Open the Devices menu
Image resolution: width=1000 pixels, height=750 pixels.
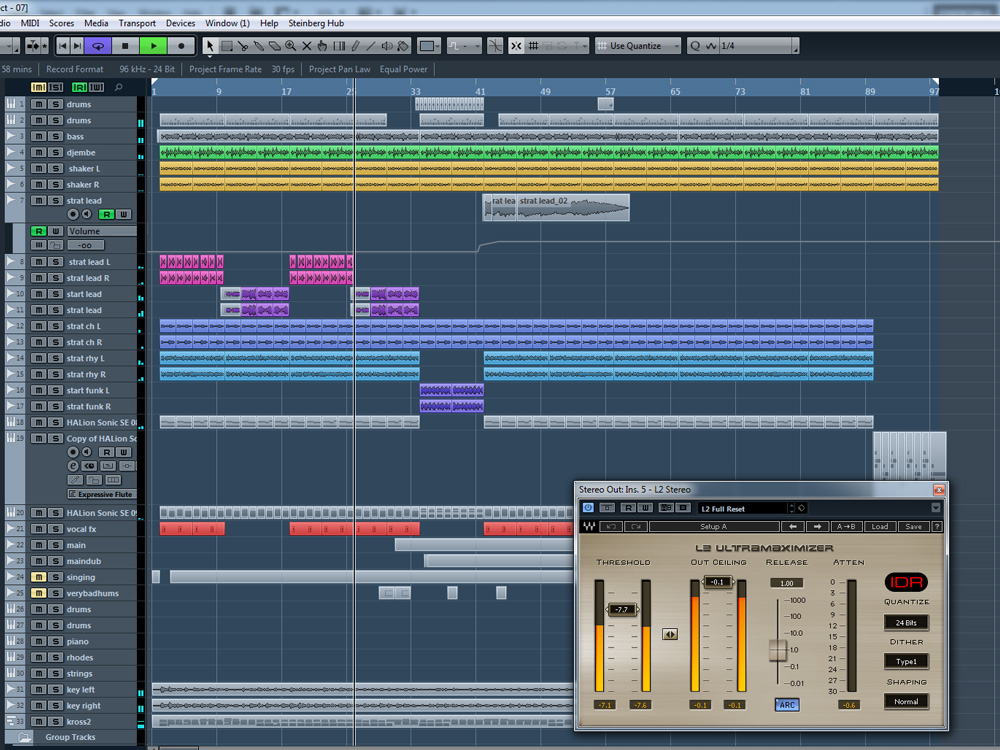click(x=181, y=23)
